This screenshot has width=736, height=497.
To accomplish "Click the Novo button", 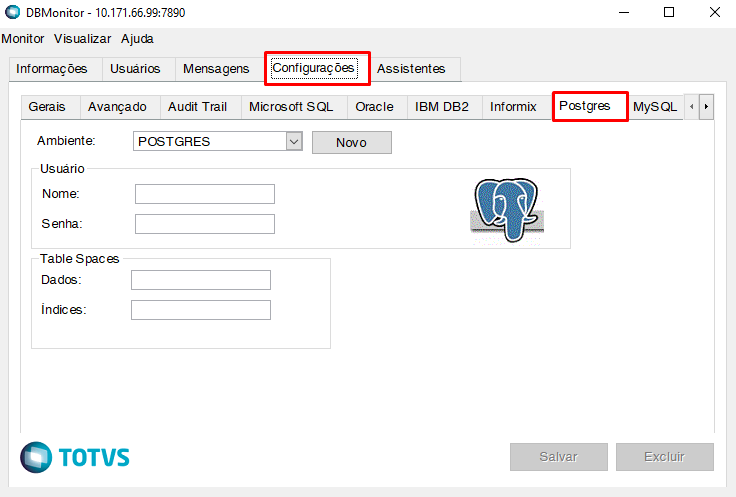I will pos(352,142).
